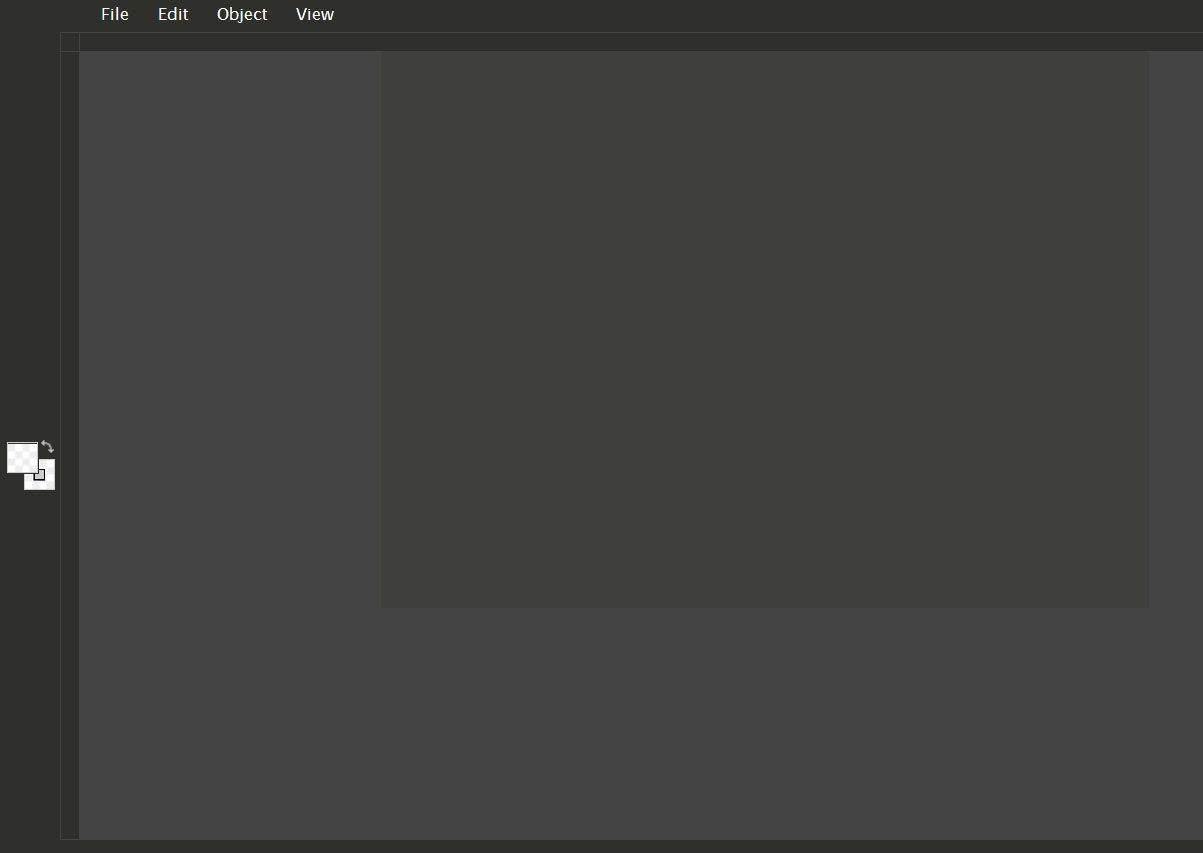Open the Edit menu
This screenshot has width=1203, height=853.
click(173, 14)
